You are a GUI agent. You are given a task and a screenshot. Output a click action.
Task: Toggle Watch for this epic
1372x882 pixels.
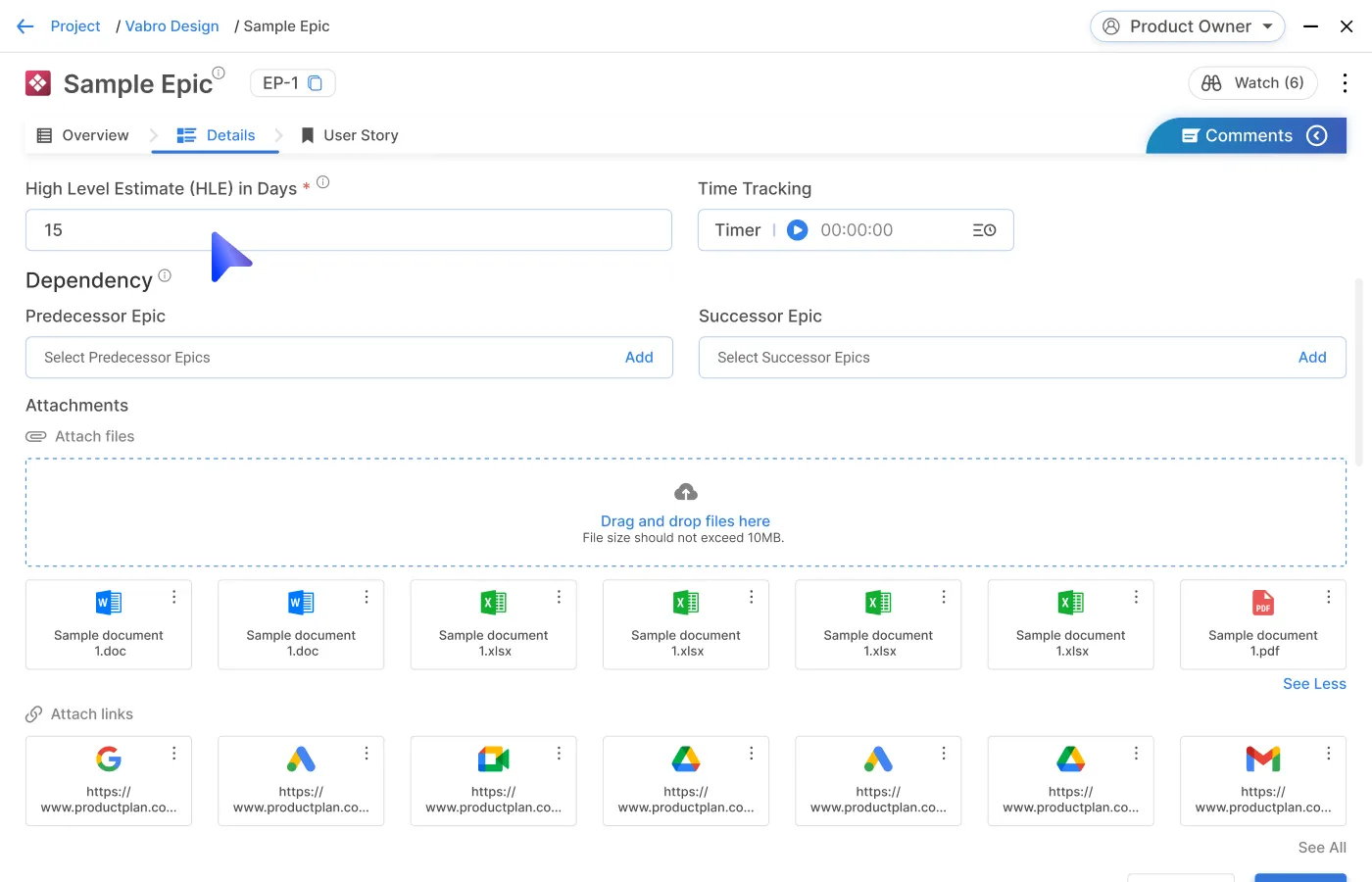coord(1252,83)
